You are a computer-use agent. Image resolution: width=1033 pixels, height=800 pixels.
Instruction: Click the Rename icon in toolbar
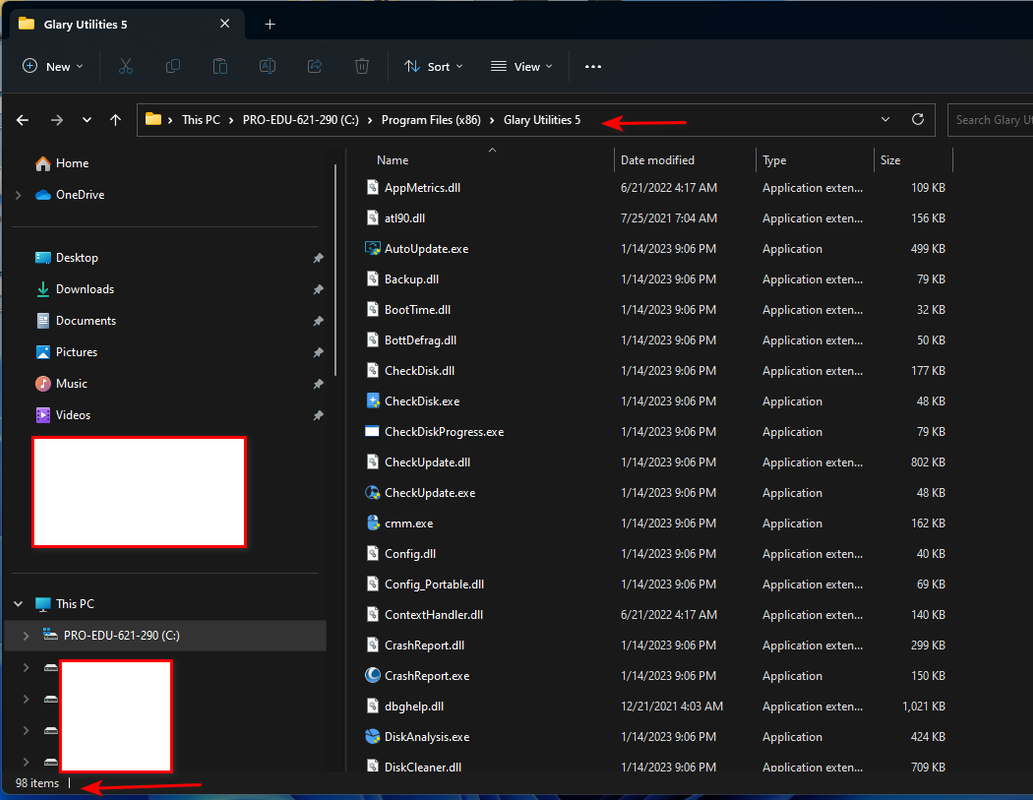(267, 67)
